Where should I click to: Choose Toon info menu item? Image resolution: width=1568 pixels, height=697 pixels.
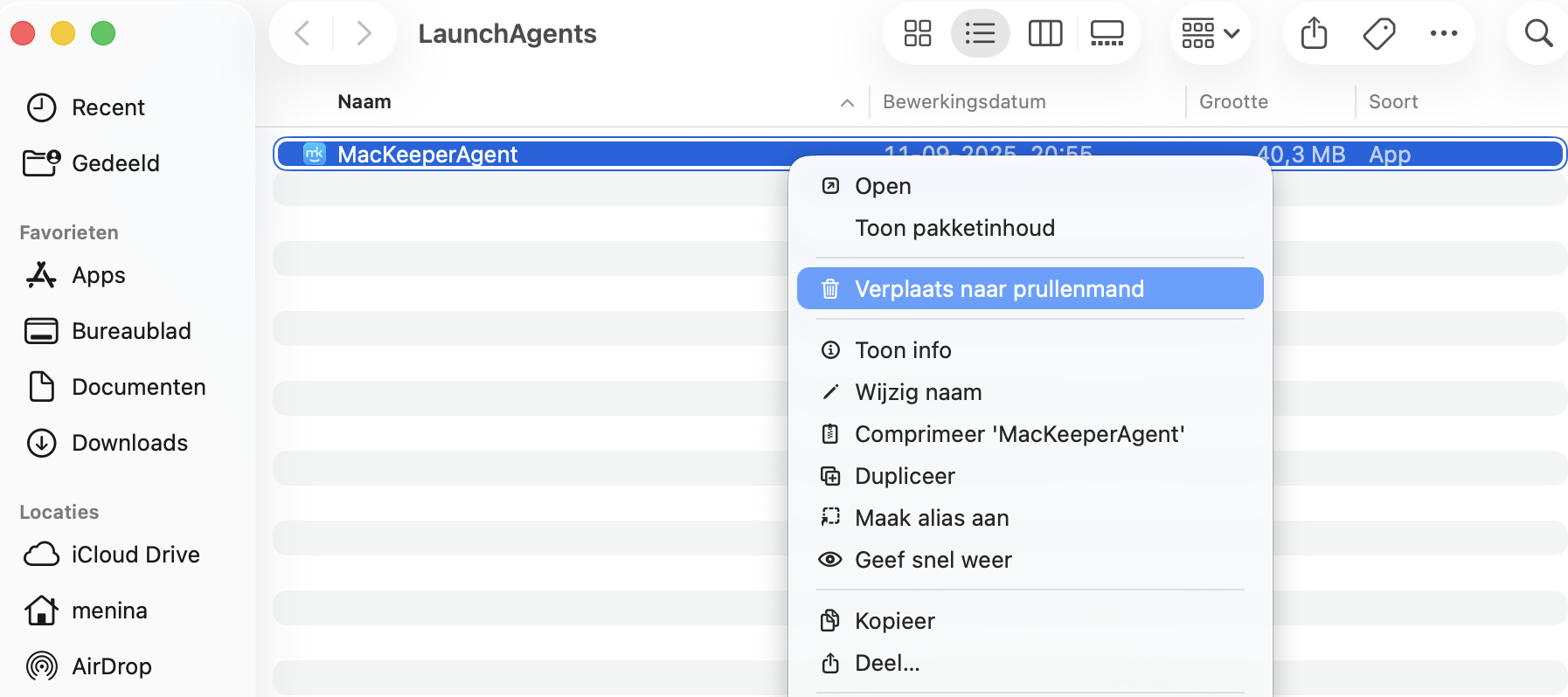coord(1030,350)
